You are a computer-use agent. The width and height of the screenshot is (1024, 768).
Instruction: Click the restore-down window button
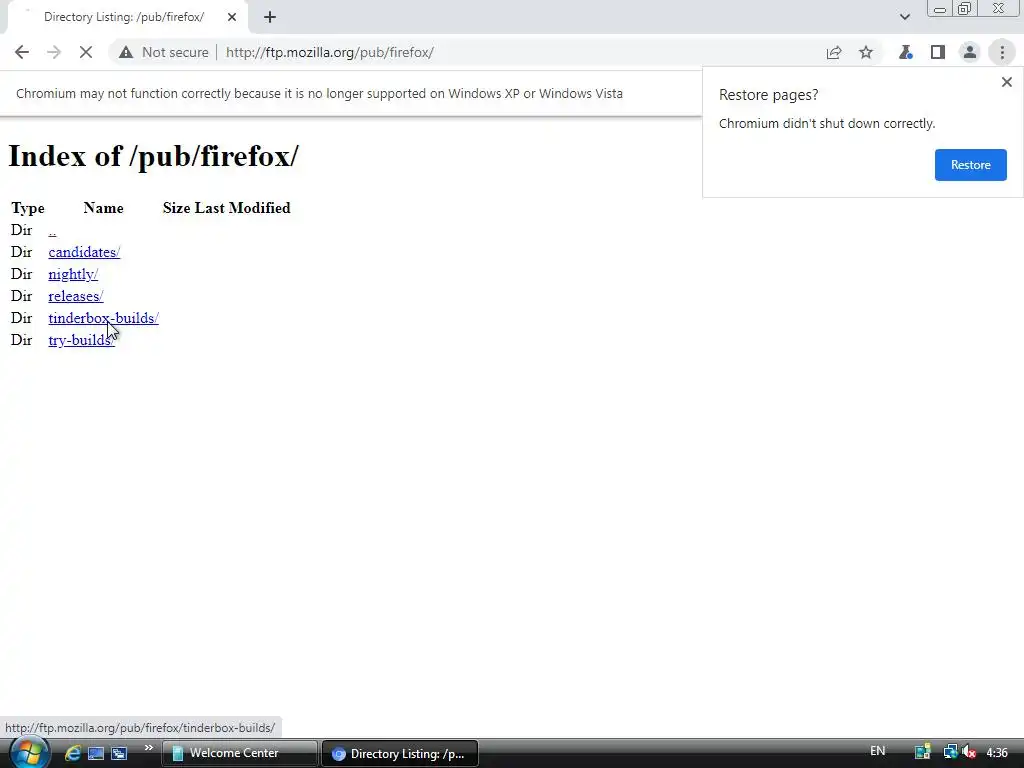click(964, 9)
